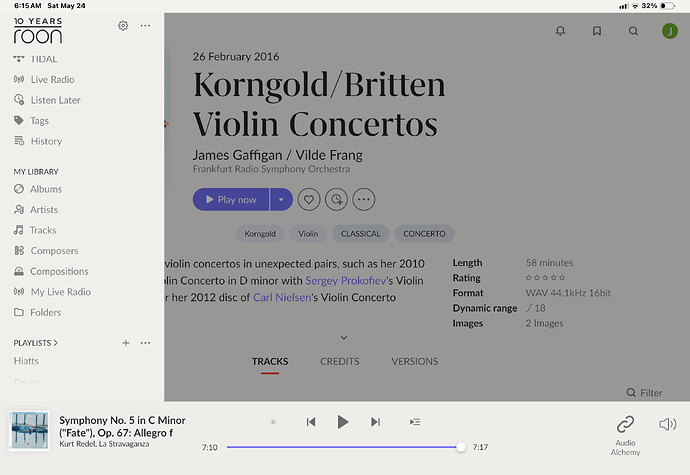Click the playback progress slider handle
The image size is (690, 475).
(x=461, y=447)
